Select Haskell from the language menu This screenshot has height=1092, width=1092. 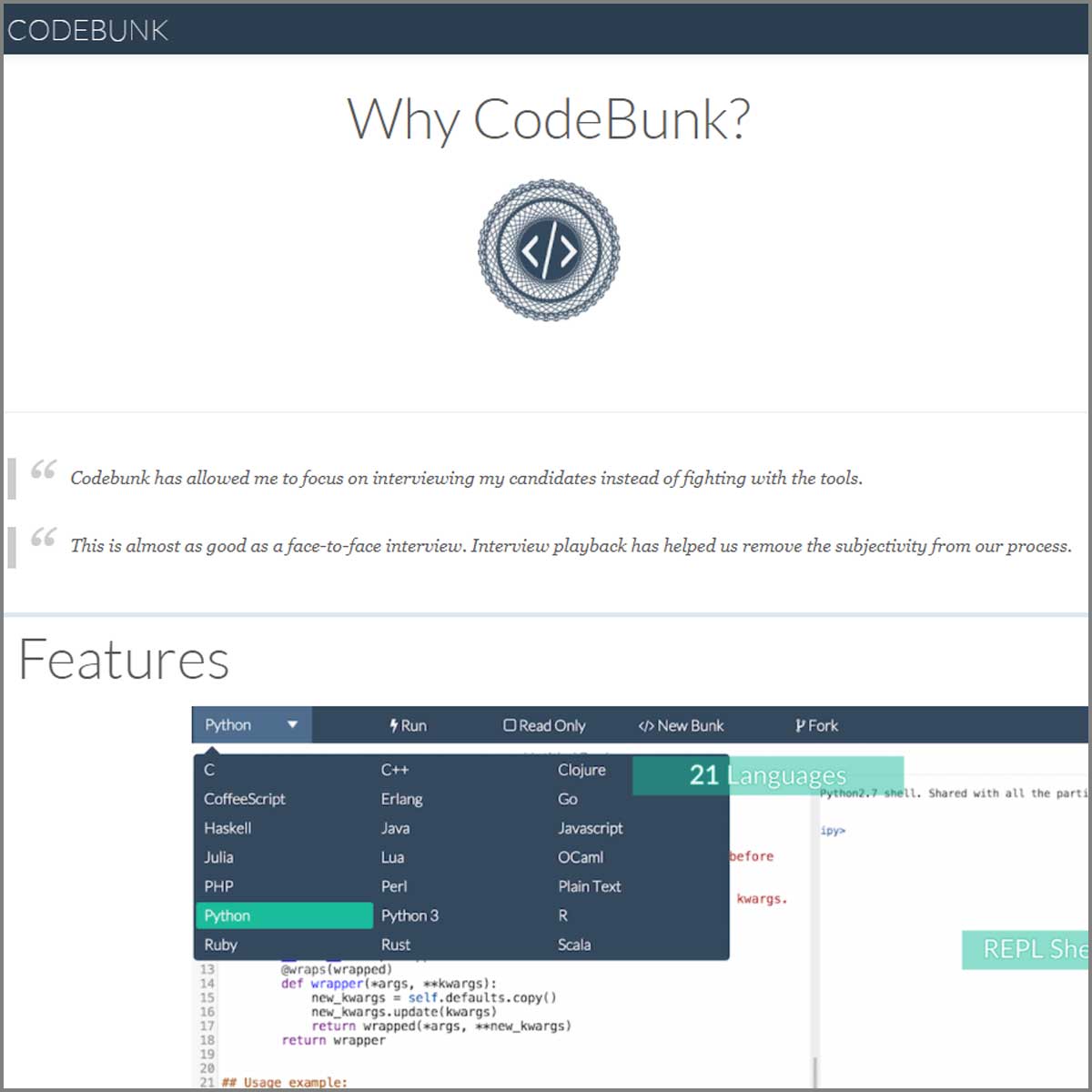click(x=228, y=828)
